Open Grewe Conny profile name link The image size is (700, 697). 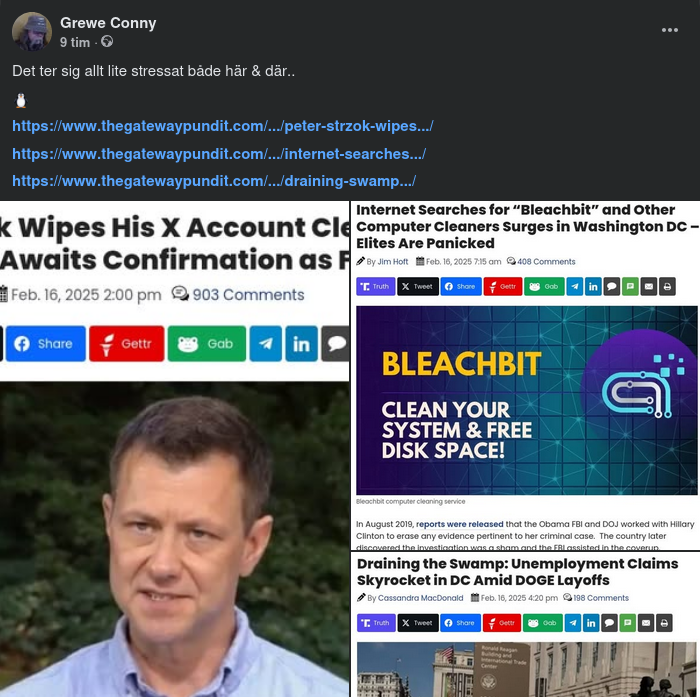click(108, 23)
